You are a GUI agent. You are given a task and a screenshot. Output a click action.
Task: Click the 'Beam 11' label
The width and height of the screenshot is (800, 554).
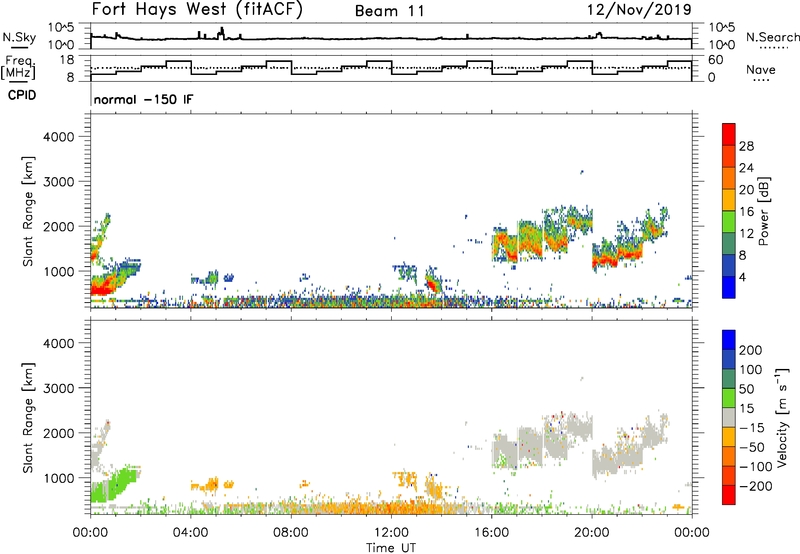[x=389, y=11]
